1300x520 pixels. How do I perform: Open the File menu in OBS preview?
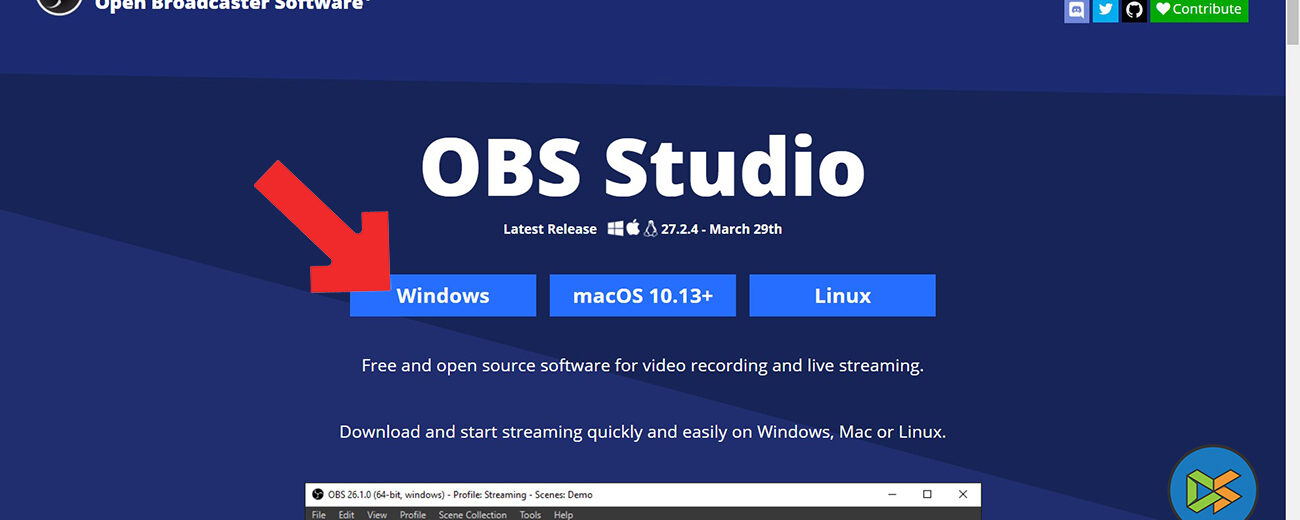[319, 514]
